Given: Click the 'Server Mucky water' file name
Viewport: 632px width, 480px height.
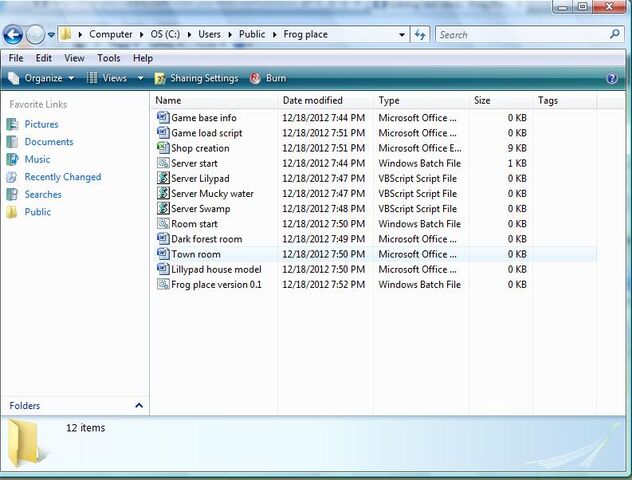Looking at the screenshot, I should click(212, 194).
